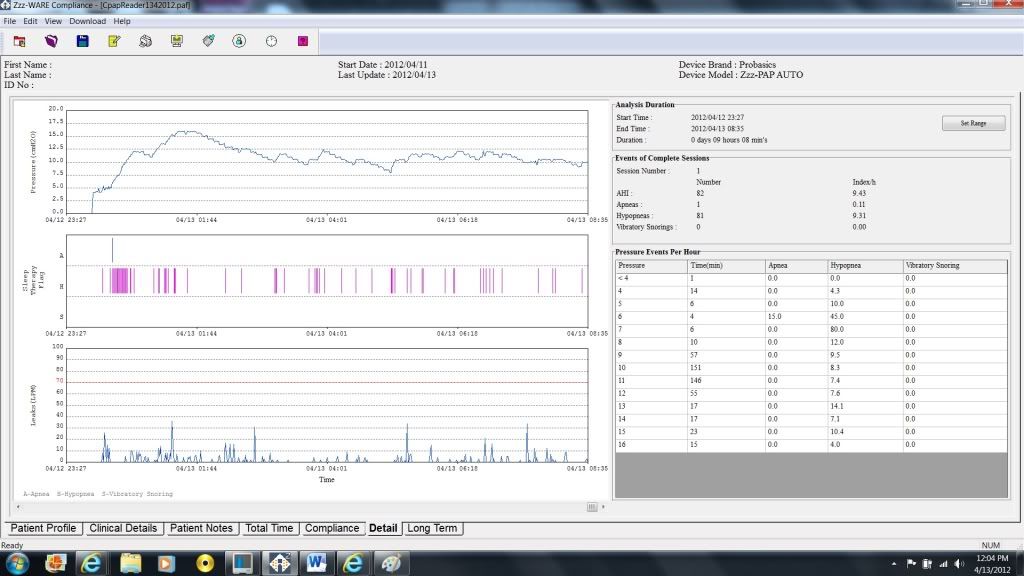
Task: Save data with the blue floppy disk icon
Action: 82,41
